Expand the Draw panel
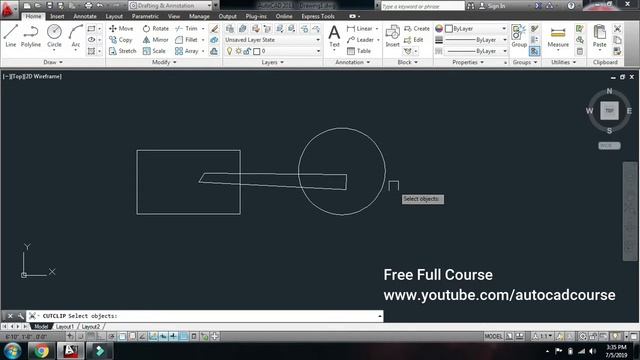The image size is (640, 360). click(53, 62)
